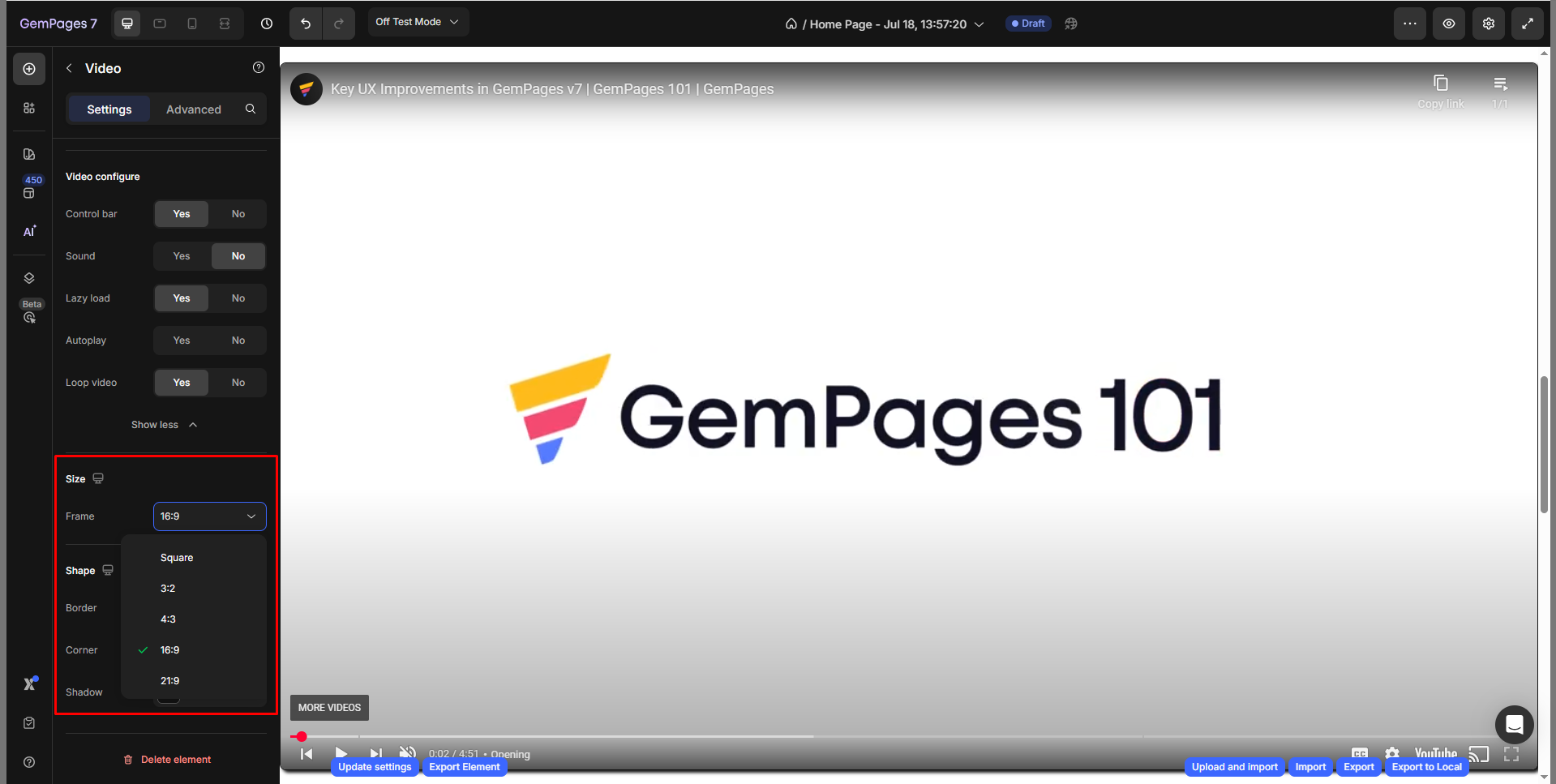Image resolution: width=1556 pixels, height=784 pixels.
Task: Enter video fullscreen mode
Action: tap(1511, 754)
